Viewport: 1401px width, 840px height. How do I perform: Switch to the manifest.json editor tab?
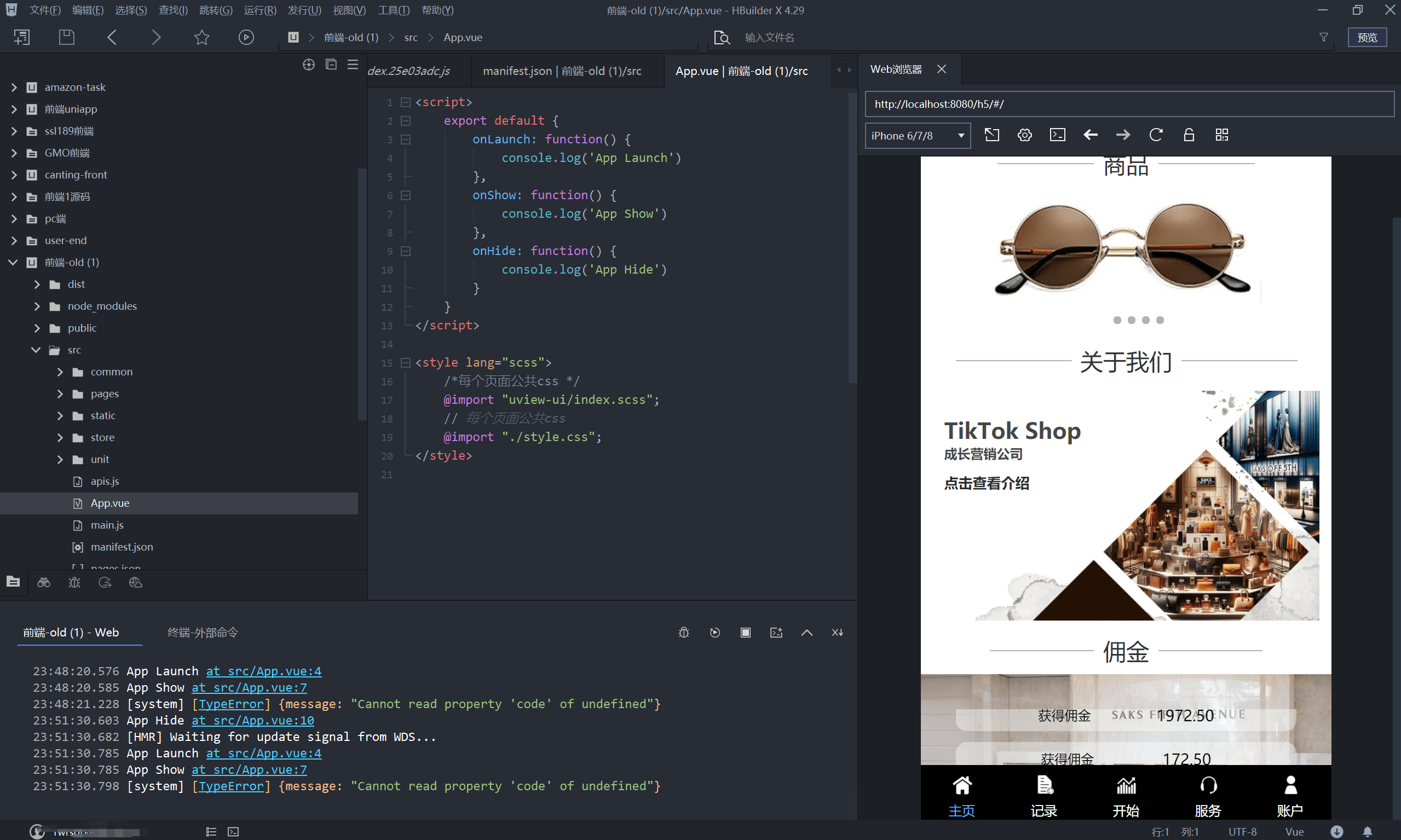pyautogui.click(x=562, y=71)
